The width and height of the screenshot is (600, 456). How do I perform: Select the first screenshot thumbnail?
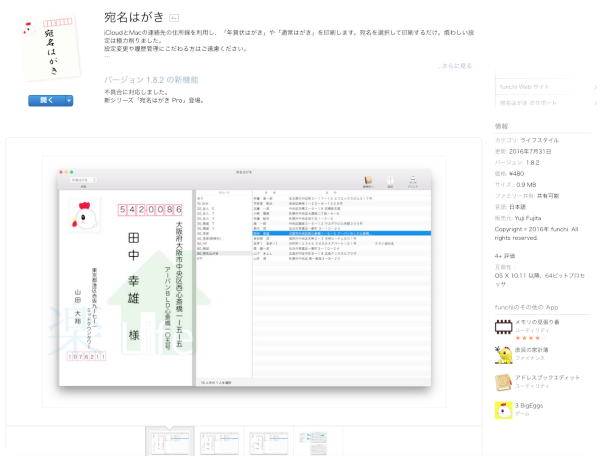(170, 443)
